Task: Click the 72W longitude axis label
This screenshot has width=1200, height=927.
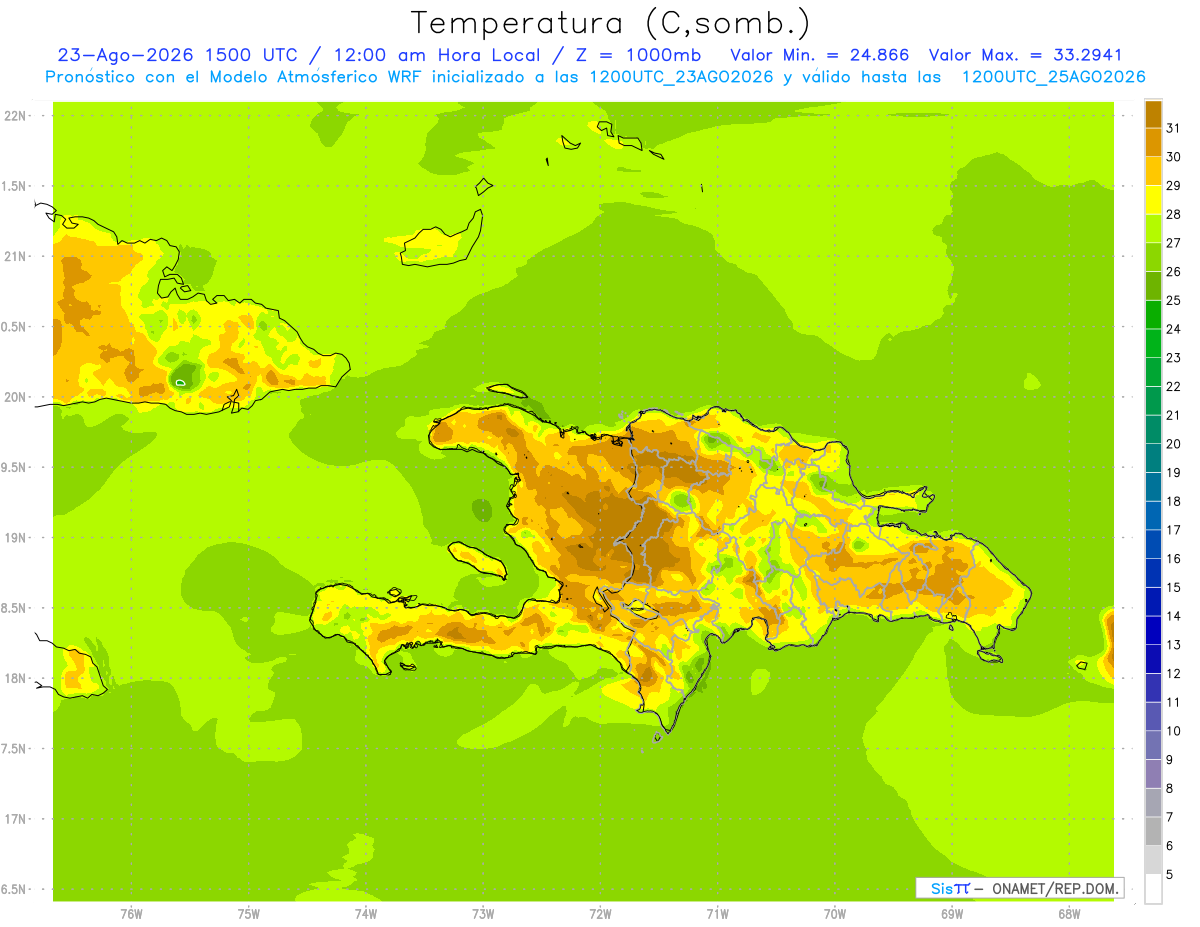Action: click(600, 913)
